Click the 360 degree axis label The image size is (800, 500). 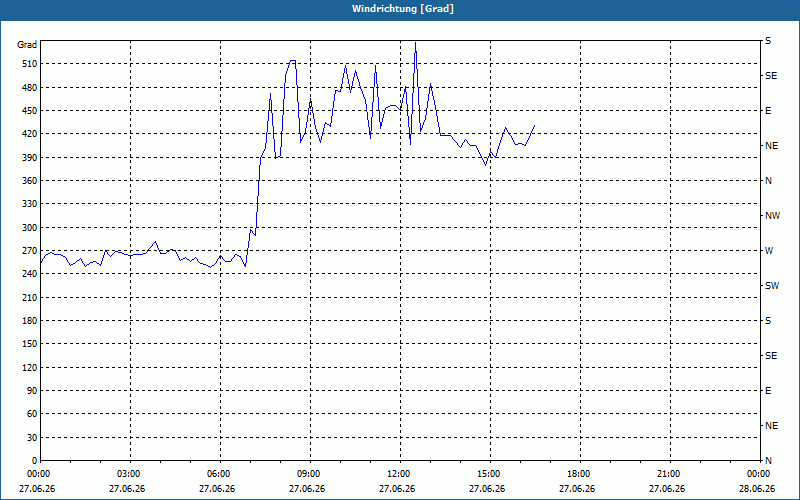[x=29, y=181]
